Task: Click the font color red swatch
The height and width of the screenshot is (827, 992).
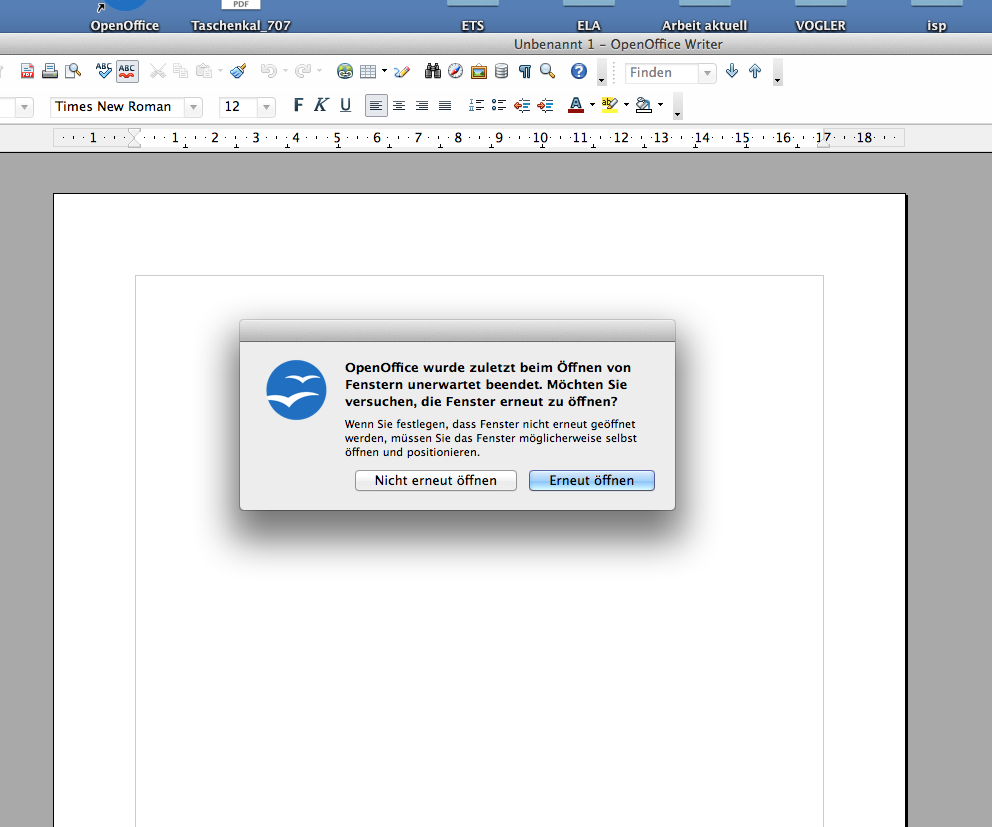Action: (x=575, y=106)
